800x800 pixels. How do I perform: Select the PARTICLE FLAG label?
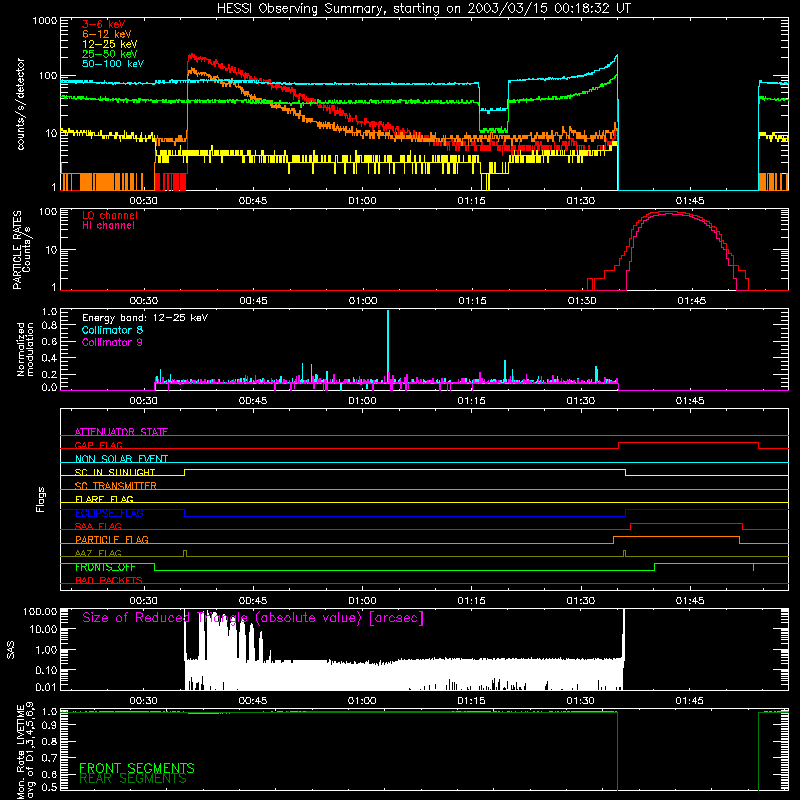(112, 539)
